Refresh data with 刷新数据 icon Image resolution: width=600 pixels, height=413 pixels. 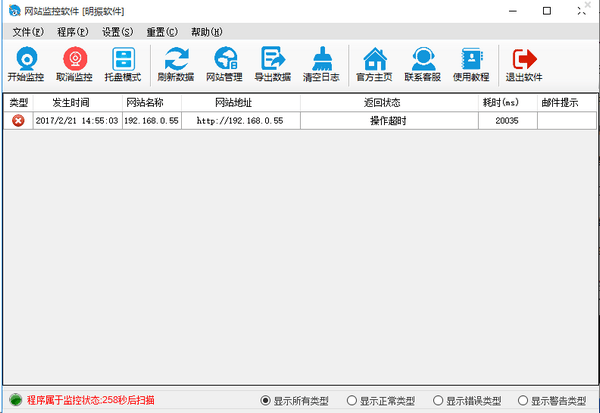click(x=176, y=59)
